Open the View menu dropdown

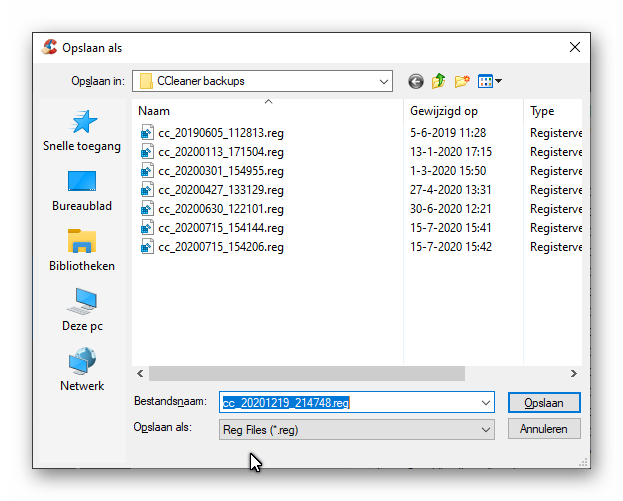tap(490, 81)
